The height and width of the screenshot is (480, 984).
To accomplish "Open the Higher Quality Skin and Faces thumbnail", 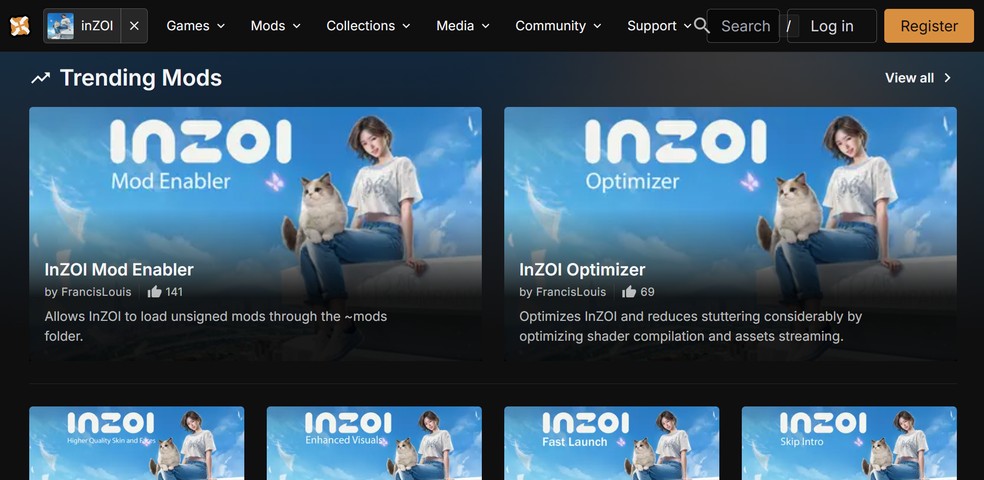I will (x=137, y=443).
